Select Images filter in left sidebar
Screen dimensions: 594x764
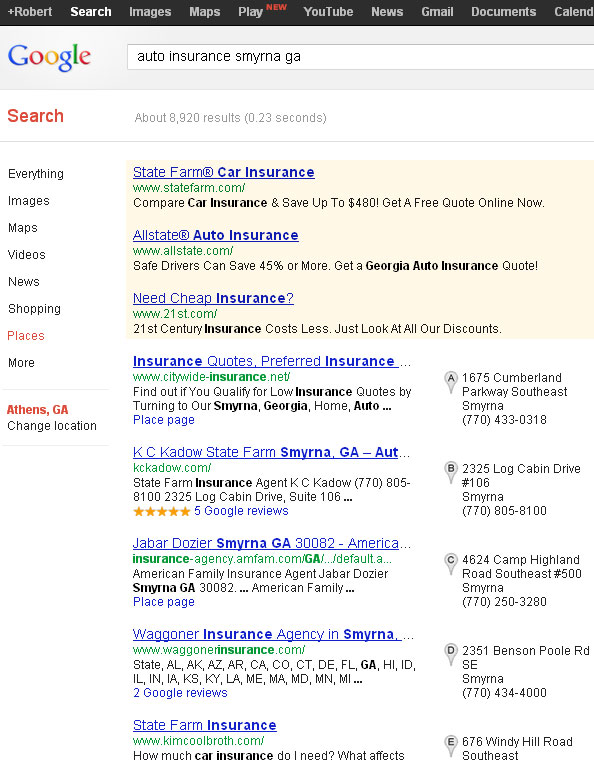[29, 201]
